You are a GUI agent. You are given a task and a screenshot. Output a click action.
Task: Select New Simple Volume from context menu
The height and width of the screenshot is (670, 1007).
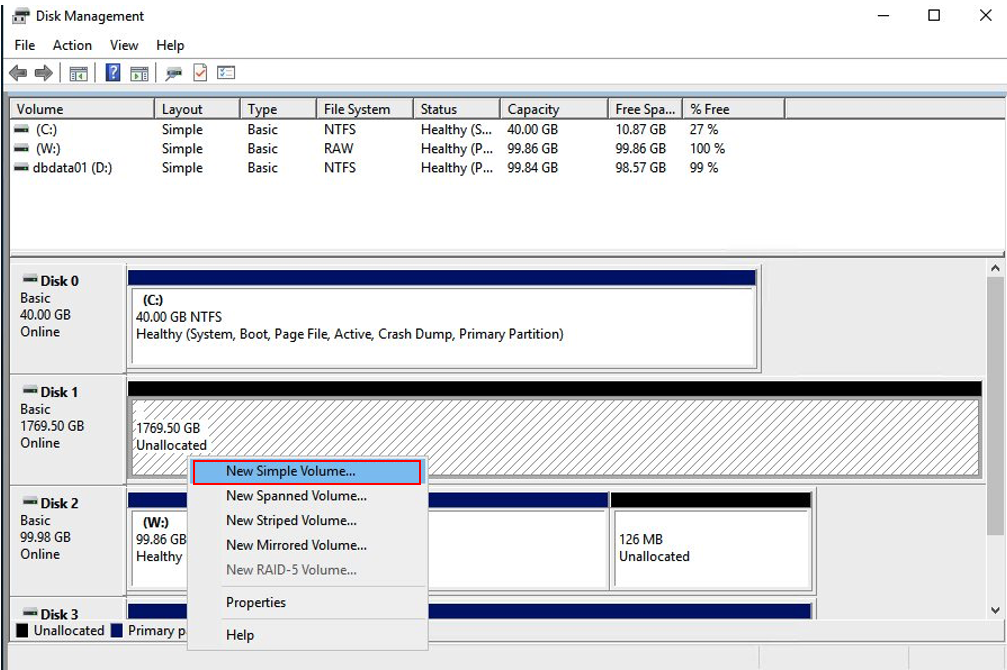290,471
